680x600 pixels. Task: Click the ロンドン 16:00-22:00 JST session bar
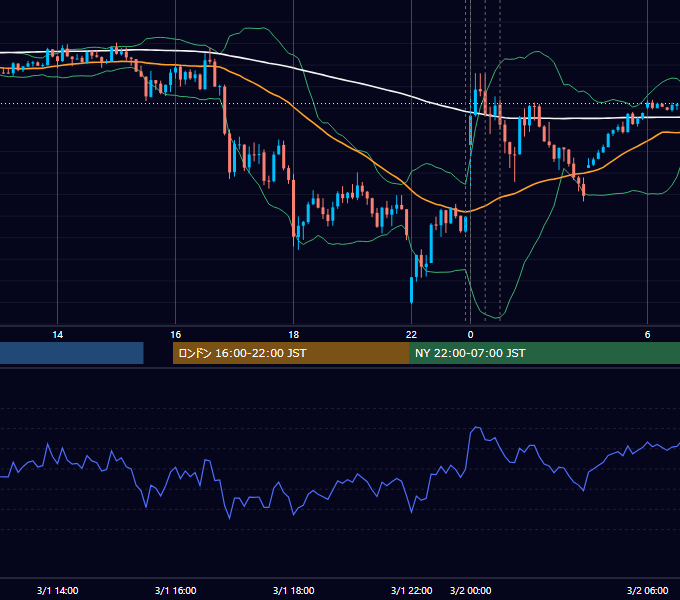[x=291, y=353]
